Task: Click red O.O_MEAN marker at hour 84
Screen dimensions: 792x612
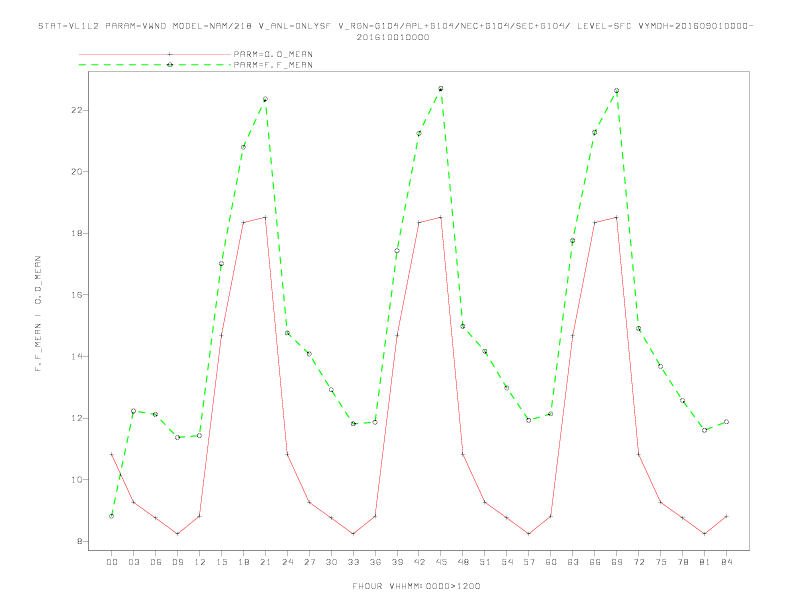Action: (726, 516)
